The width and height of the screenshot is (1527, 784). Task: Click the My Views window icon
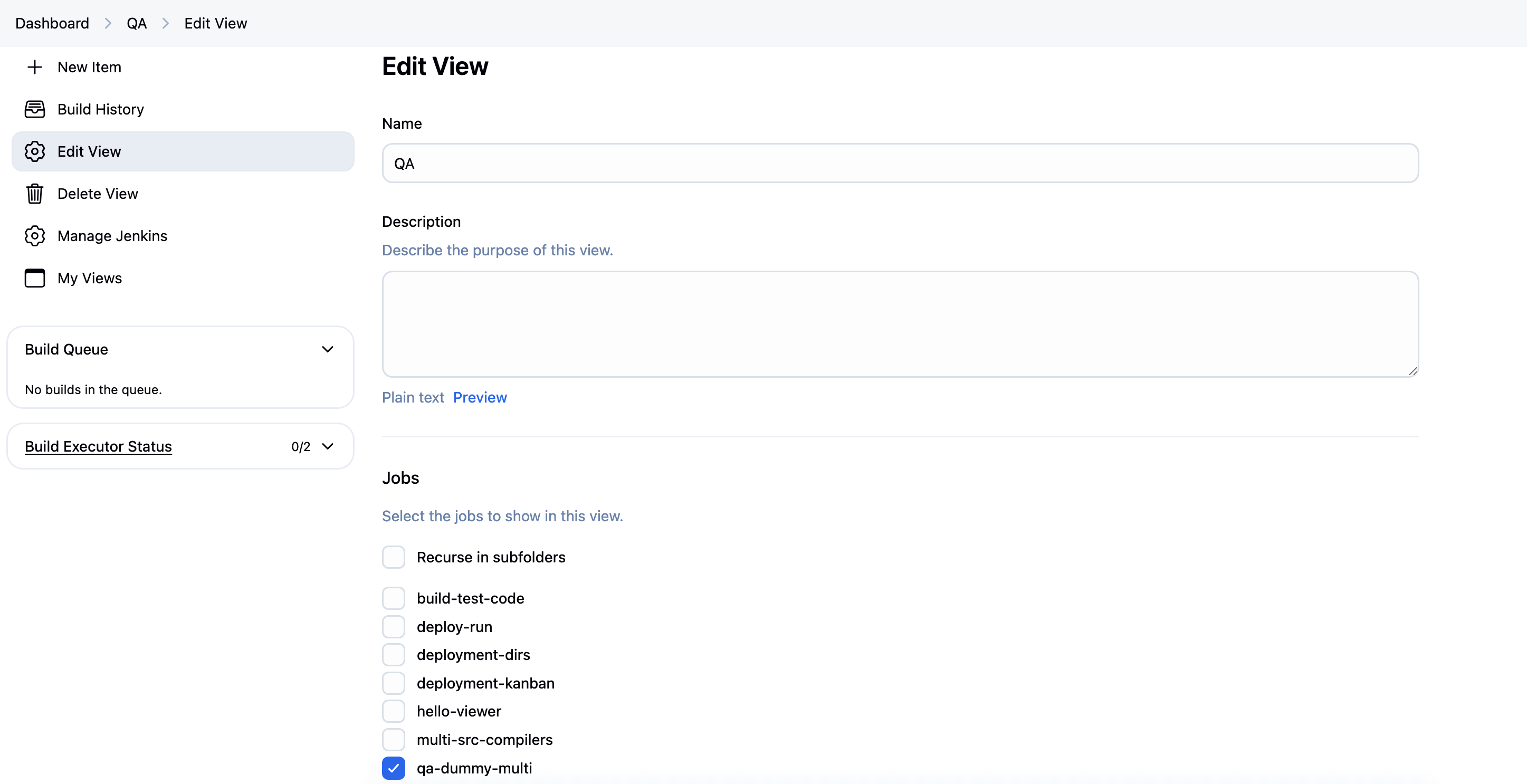(x=34, y=278)
